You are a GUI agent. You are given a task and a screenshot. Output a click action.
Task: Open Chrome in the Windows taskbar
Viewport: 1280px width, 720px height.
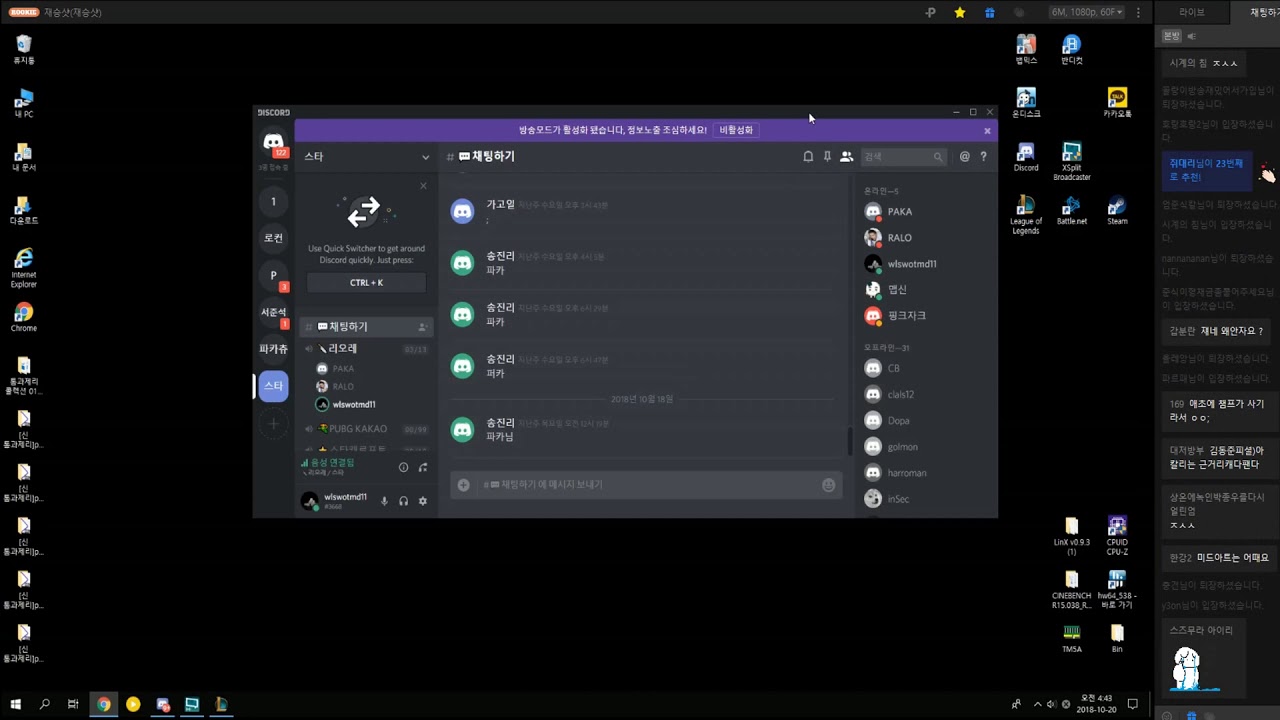point(103,704)
